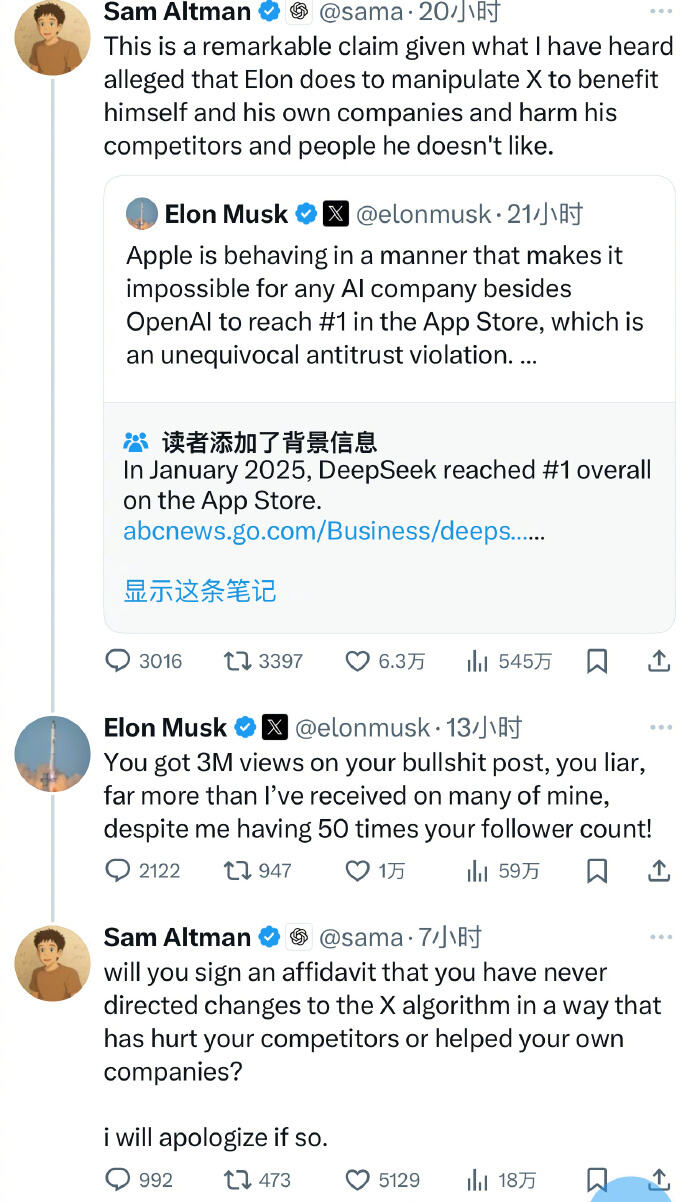Share Sam Altman's quote post

coord(659,661)
